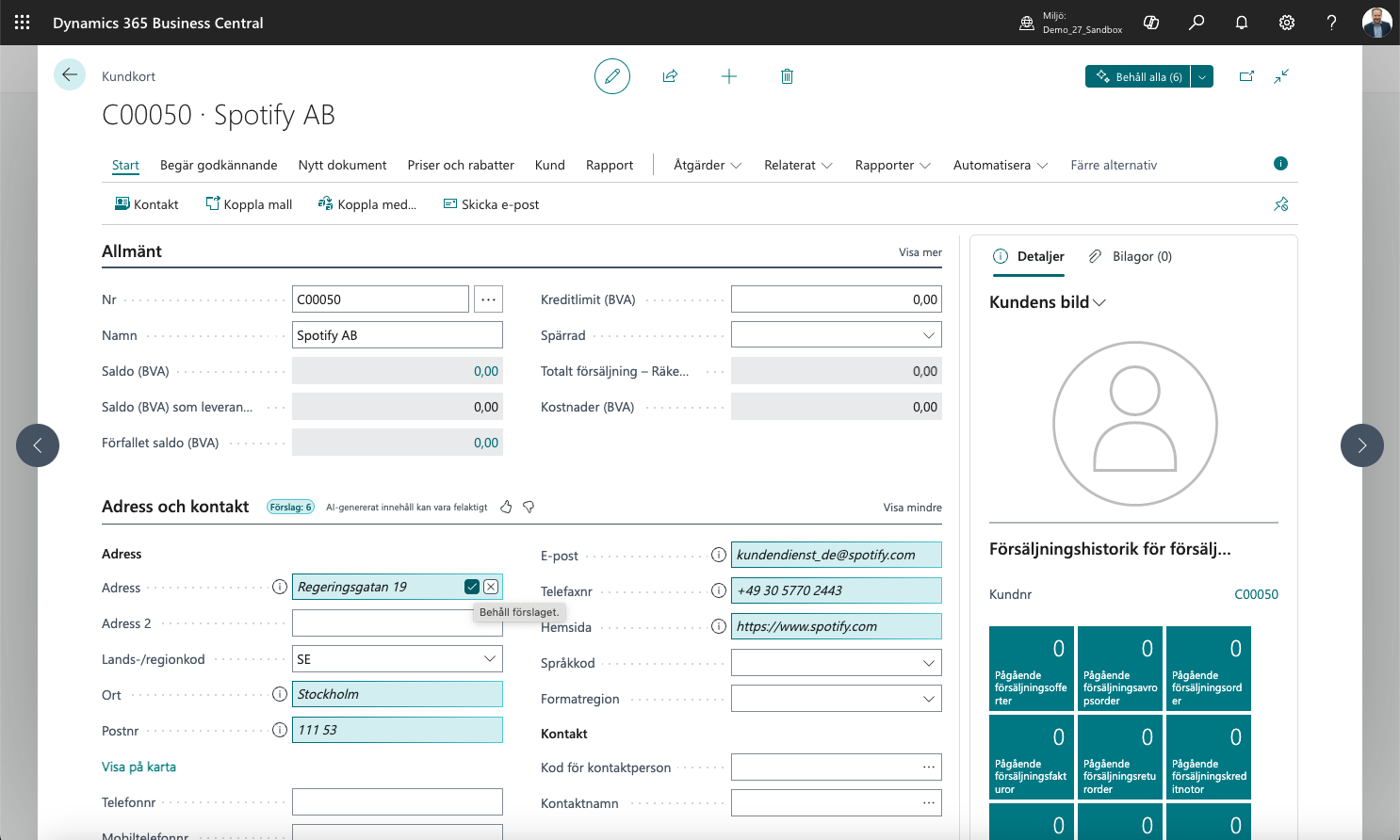Click into the Namn input field

point(397,335)
